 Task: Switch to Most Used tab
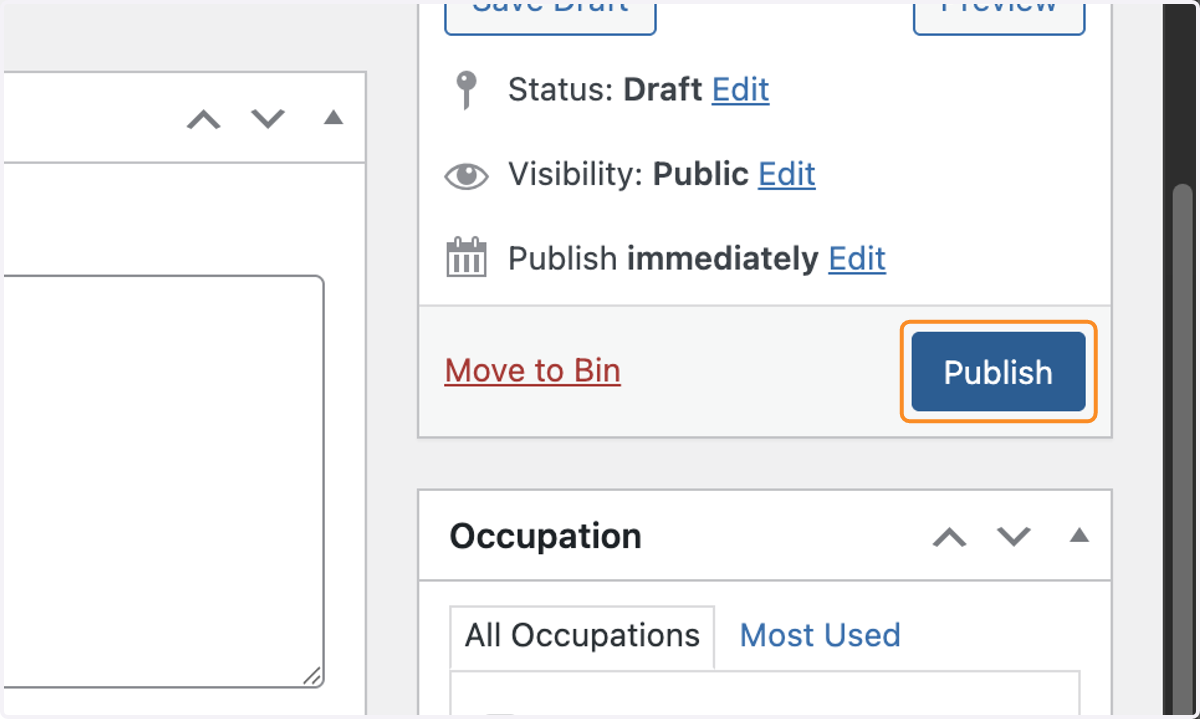pyautogui.click(x=820, y=636)
